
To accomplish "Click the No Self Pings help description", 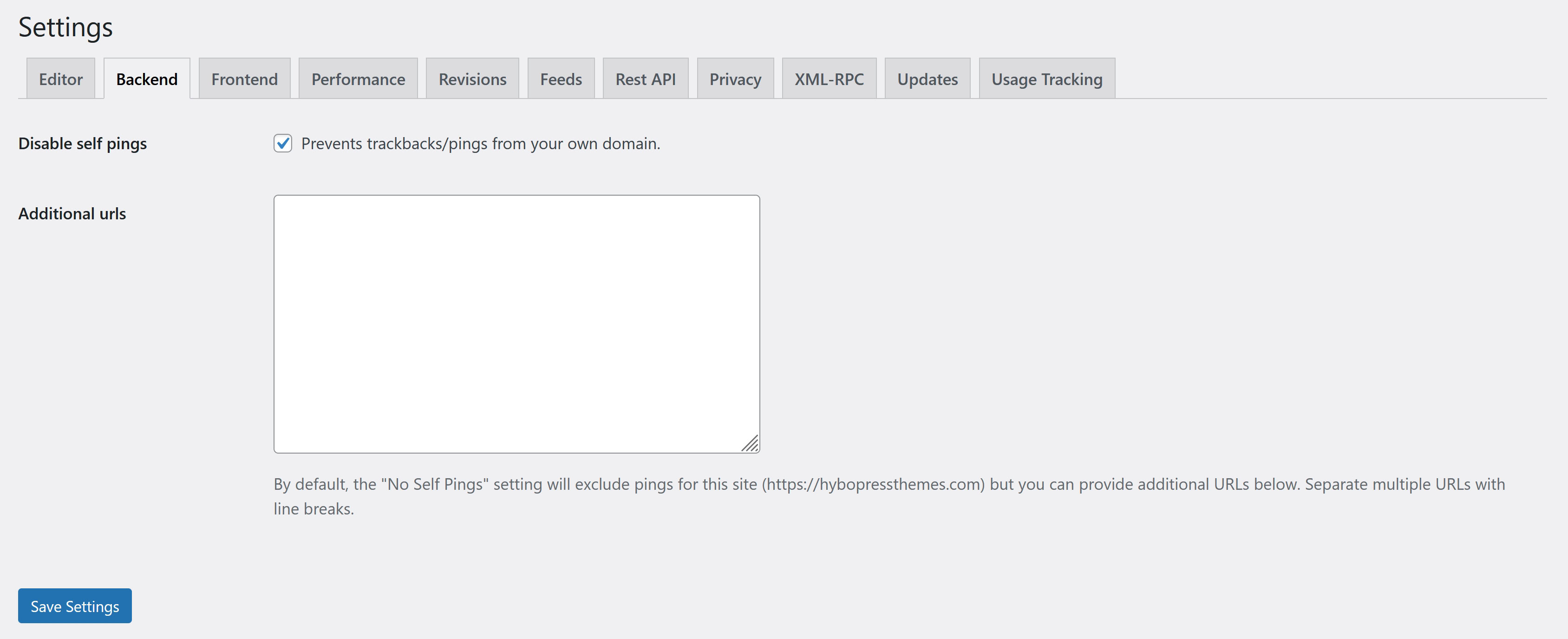I will [x=889, y=484].
